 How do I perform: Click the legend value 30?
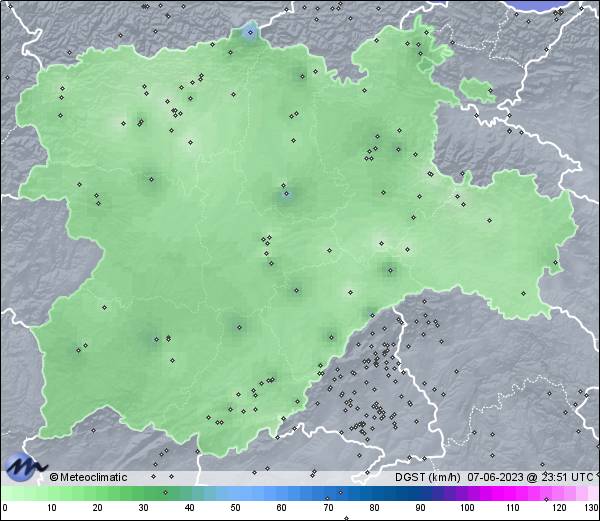pos(143,508)
